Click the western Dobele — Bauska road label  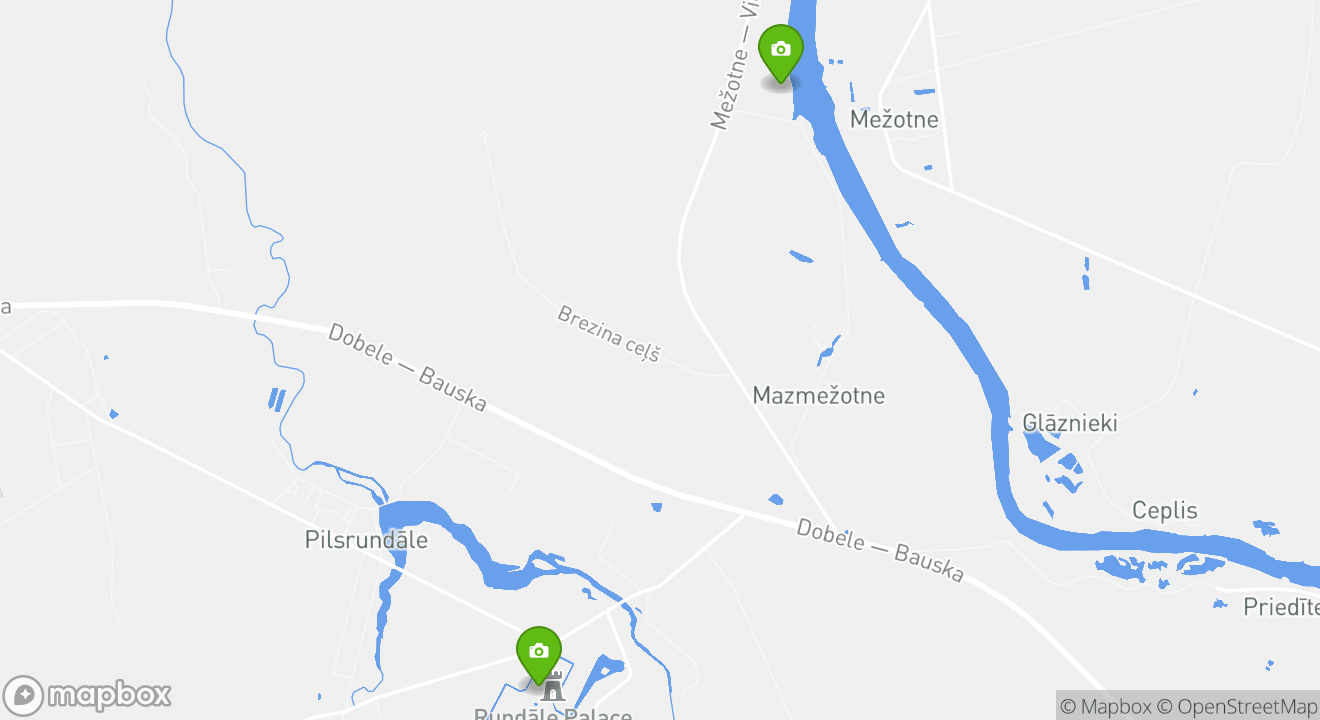(x=407, y=368)
